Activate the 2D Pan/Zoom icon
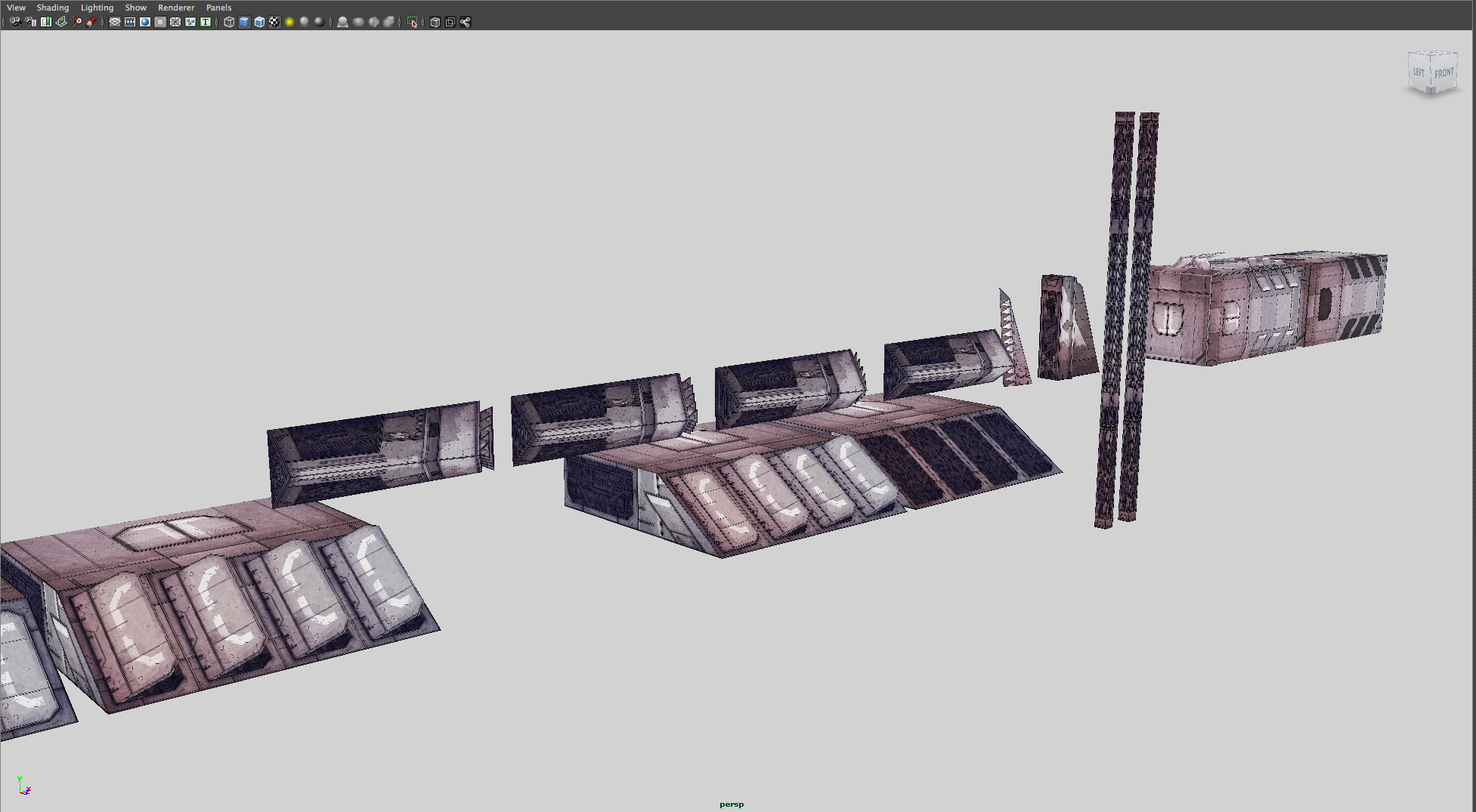Screen dimensions: 1476x812 pyautogui.click(x=76, y=22)
